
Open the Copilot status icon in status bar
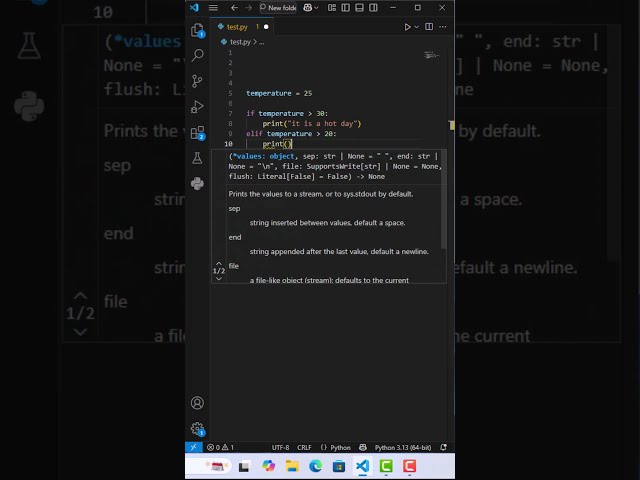(362, 447)
